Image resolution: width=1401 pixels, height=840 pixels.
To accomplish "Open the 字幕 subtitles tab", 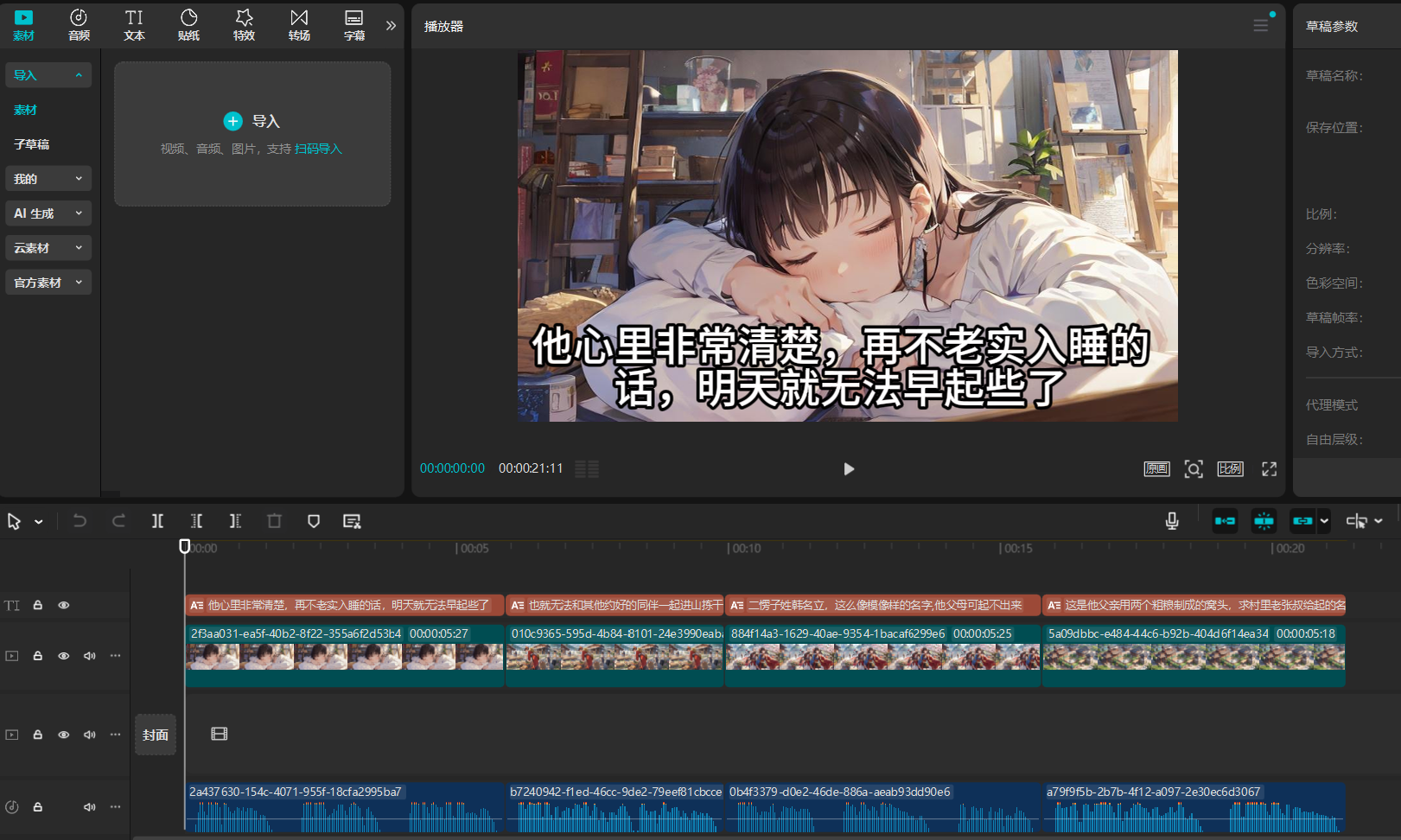I will point(354,25).
